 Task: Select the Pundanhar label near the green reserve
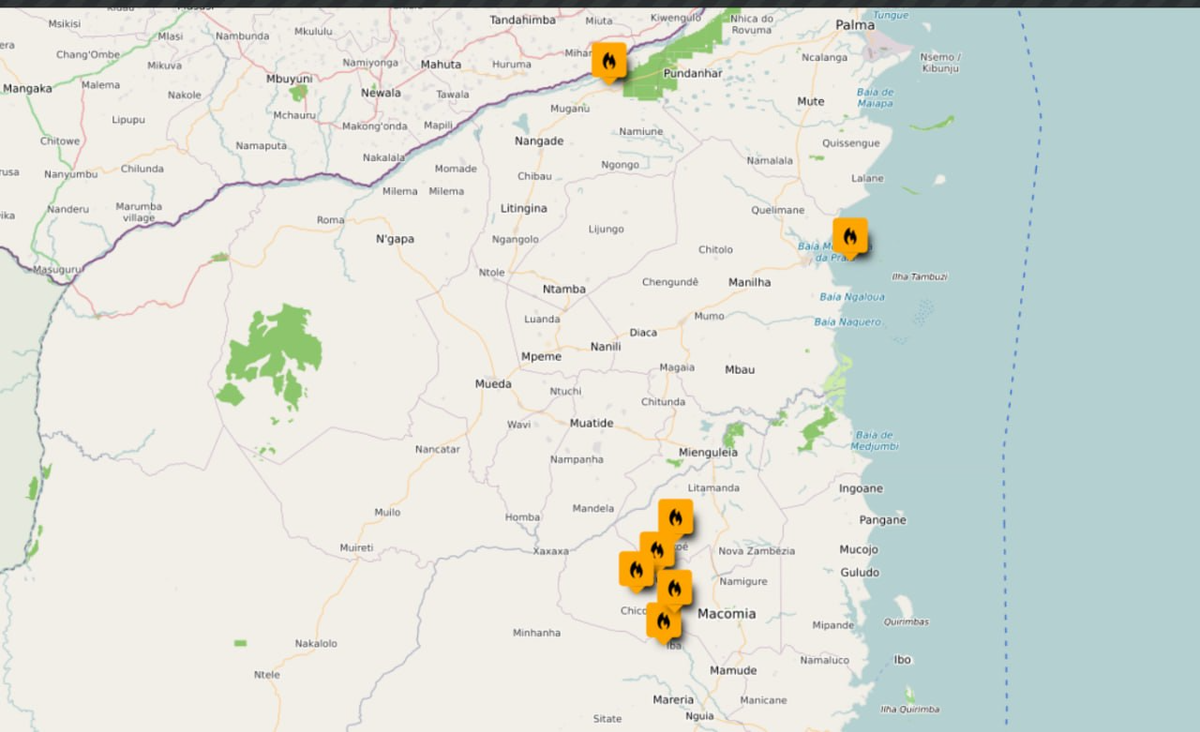point(694,74)
